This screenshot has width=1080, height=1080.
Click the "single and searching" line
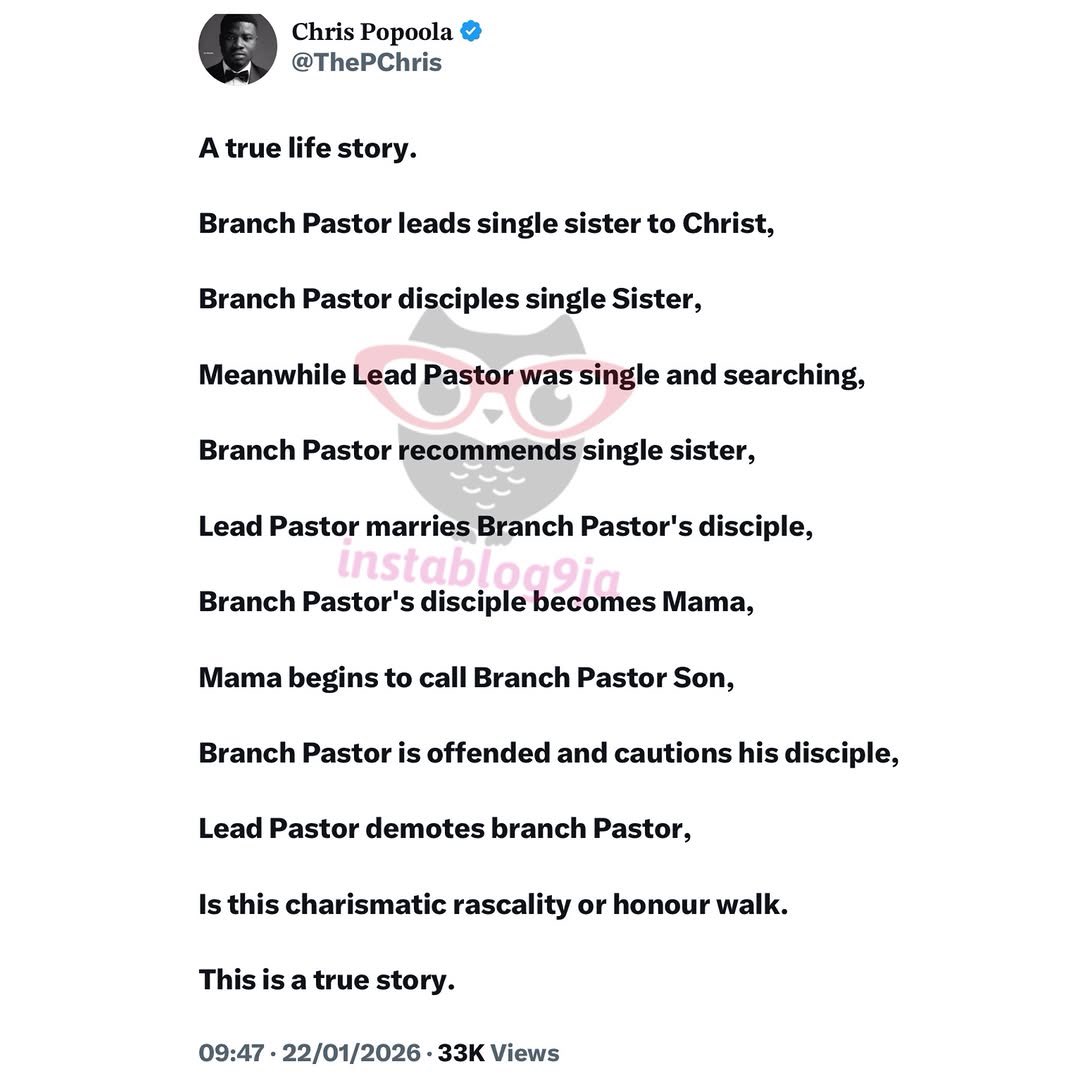pos(531,375)
